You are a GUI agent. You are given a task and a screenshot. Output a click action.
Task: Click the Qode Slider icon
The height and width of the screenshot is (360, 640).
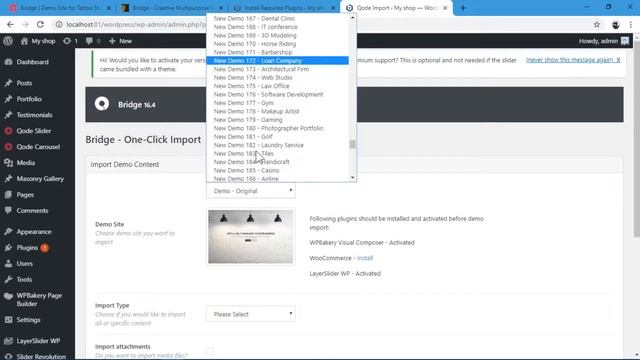tap(8, 131)
